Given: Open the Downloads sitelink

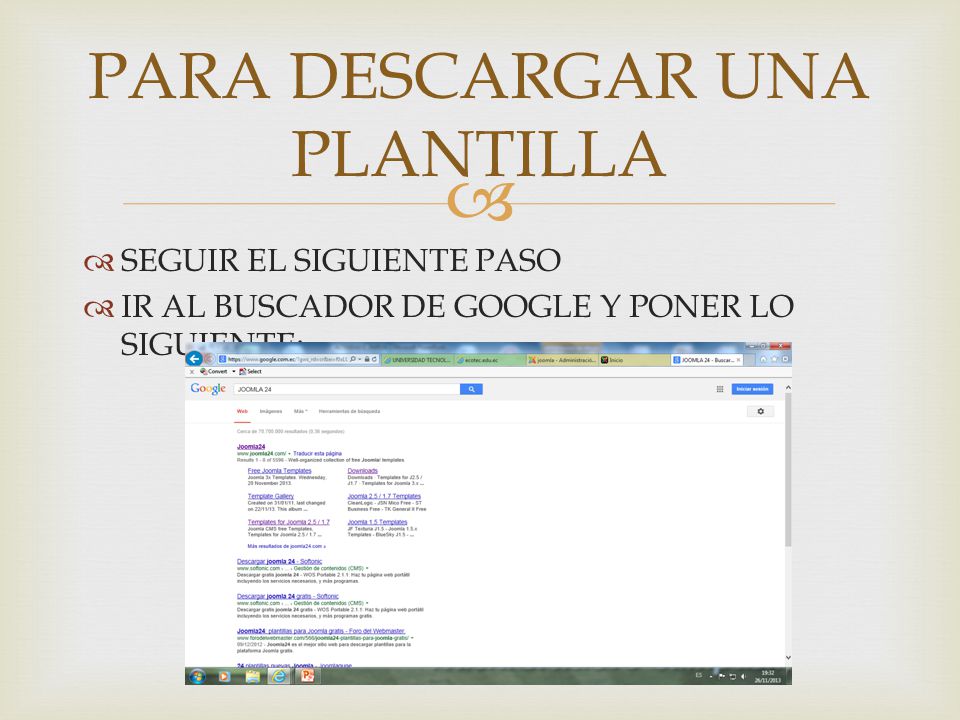Looking at the screenshot, I should [362, 470].
